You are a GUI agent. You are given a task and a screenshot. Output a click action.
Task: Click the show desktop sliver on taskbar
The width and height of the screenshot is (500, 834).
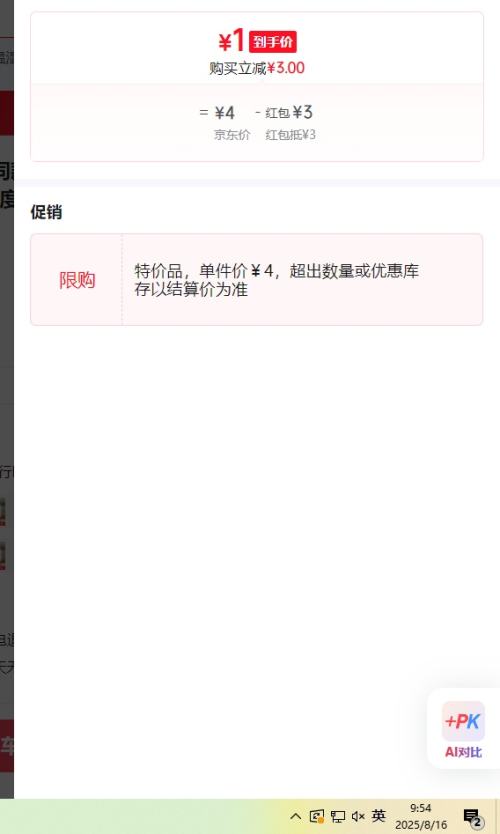497,816
